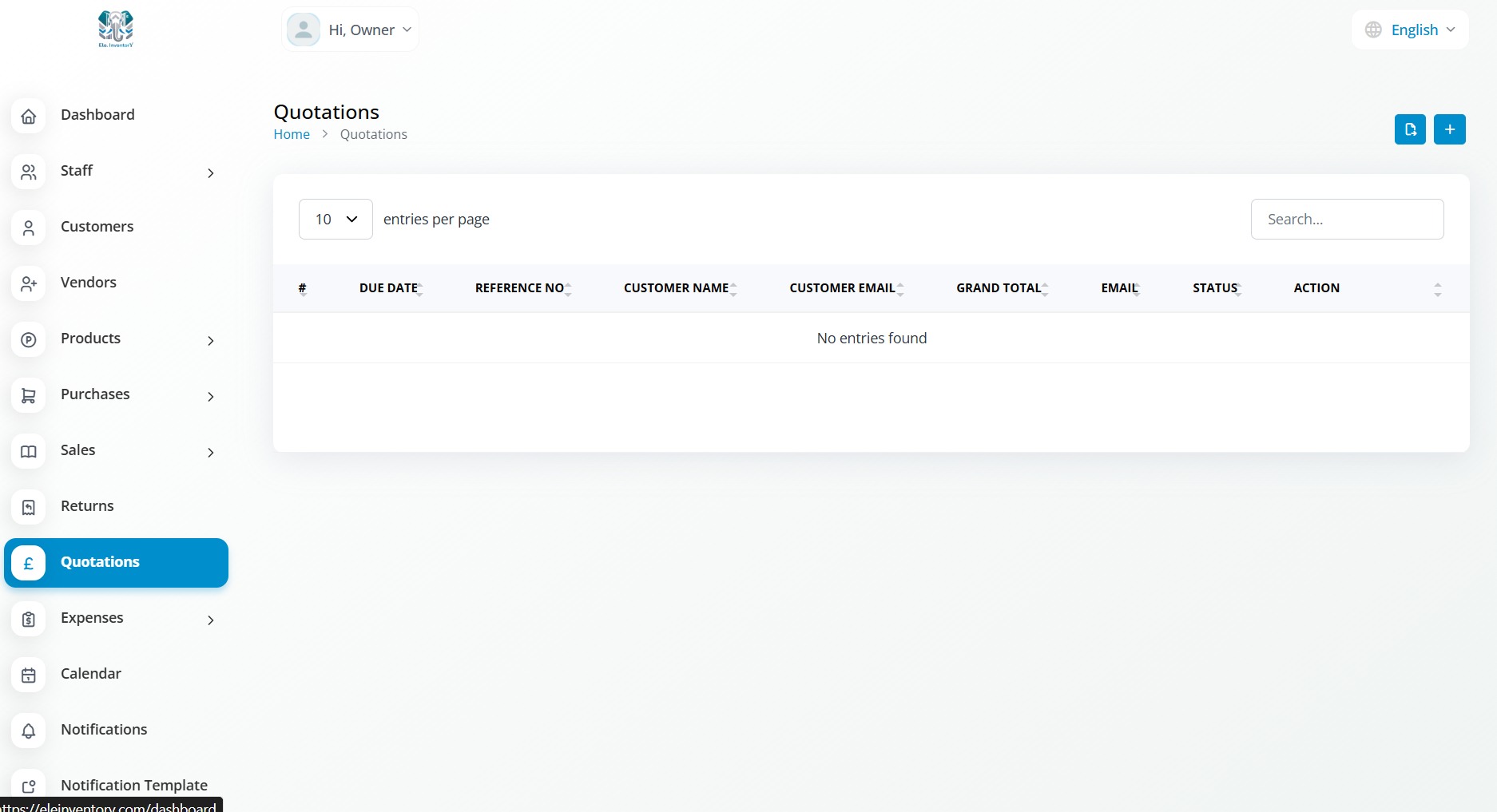
Task: Expand the Staff submenu chevron
Action: pyautogui.click(x=211, y=172)
